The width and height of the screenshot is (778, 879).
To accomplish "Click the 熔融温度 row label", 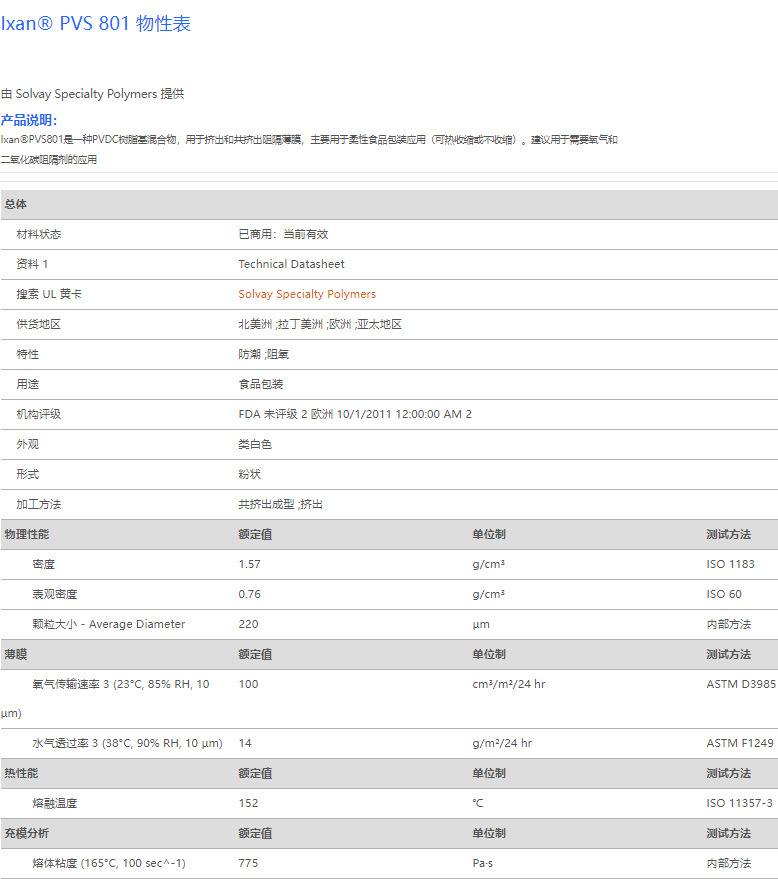I will coord(55,803).
